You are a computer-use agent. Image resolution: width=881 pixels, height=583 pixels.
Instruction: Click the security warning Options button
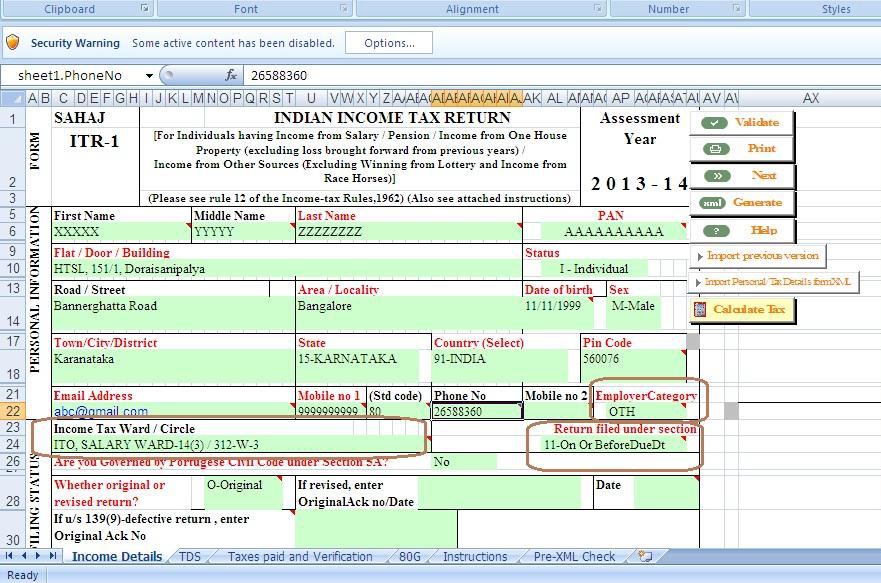coord(388,43)
